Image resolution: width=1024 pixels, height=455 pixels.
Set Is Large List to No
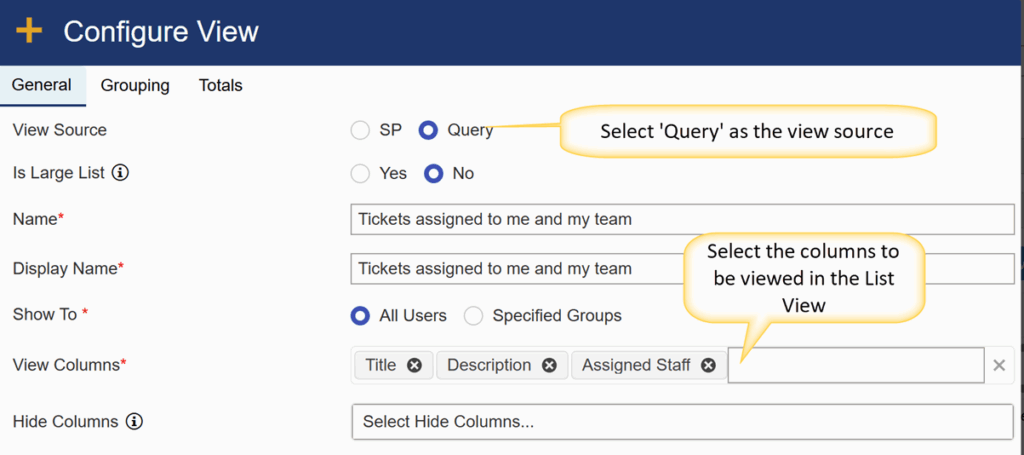[434, 174]
